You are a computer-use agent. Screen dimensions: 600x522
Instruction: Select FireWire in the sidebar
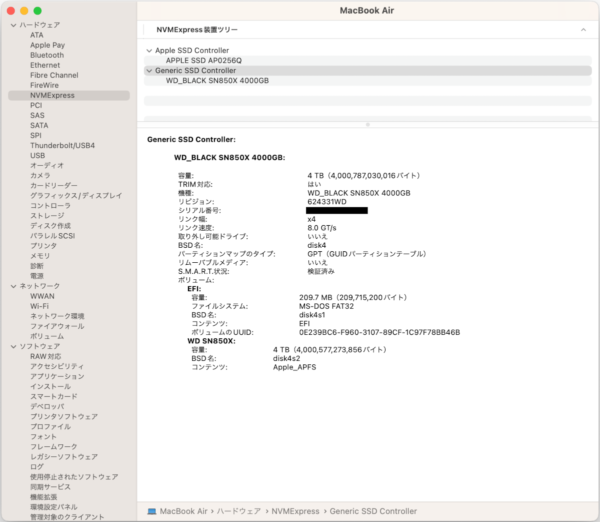pyautogui.click(x=44, y=85)
